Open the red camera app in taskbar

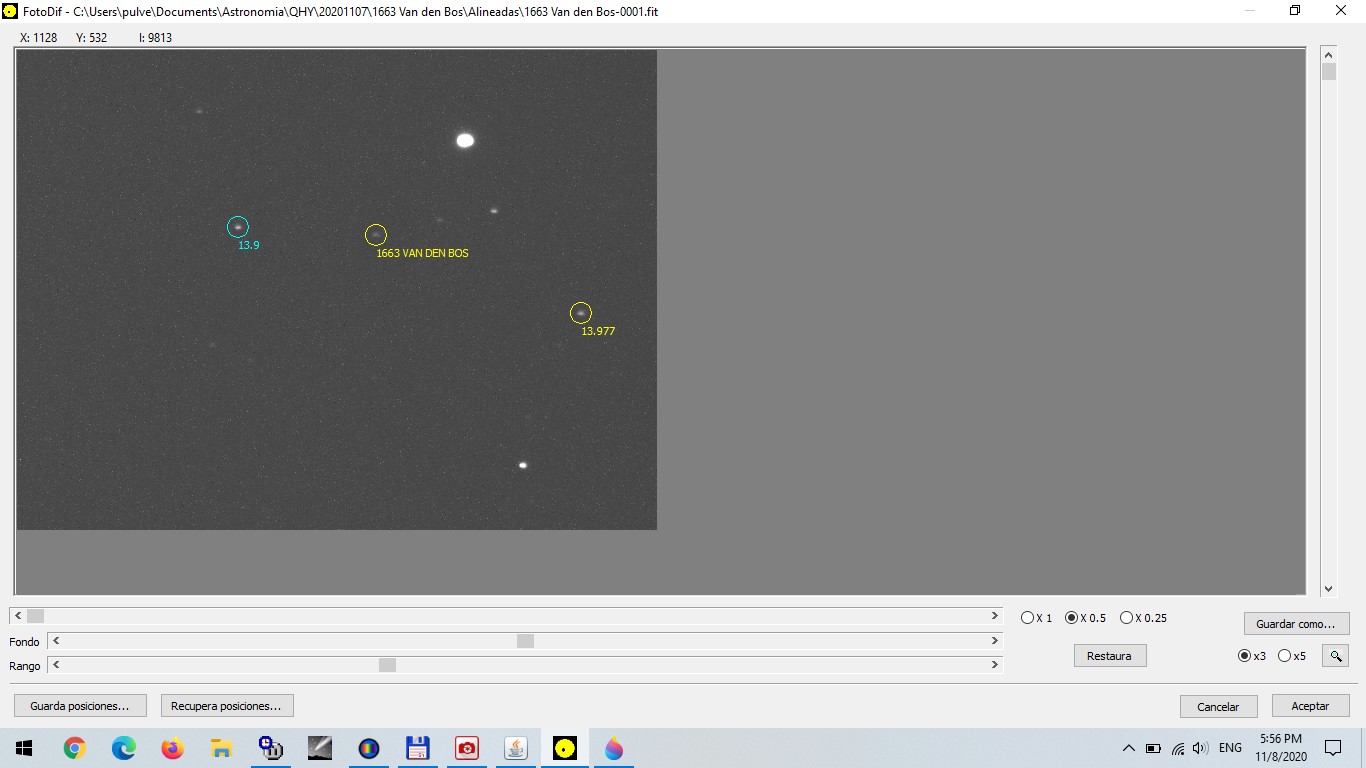[x=467, y=748]
